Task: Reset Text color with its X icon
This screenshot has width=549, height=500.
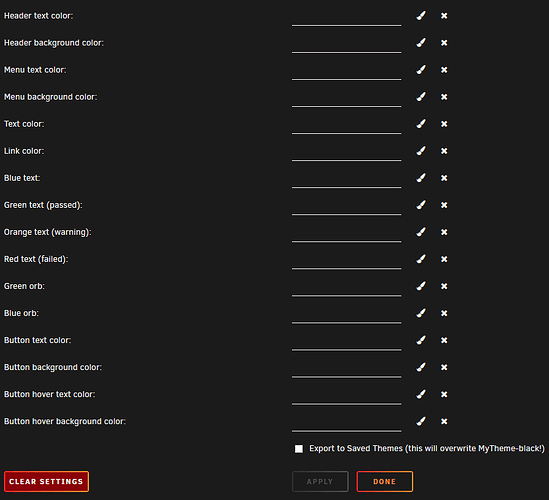Action: pos(444,124)
